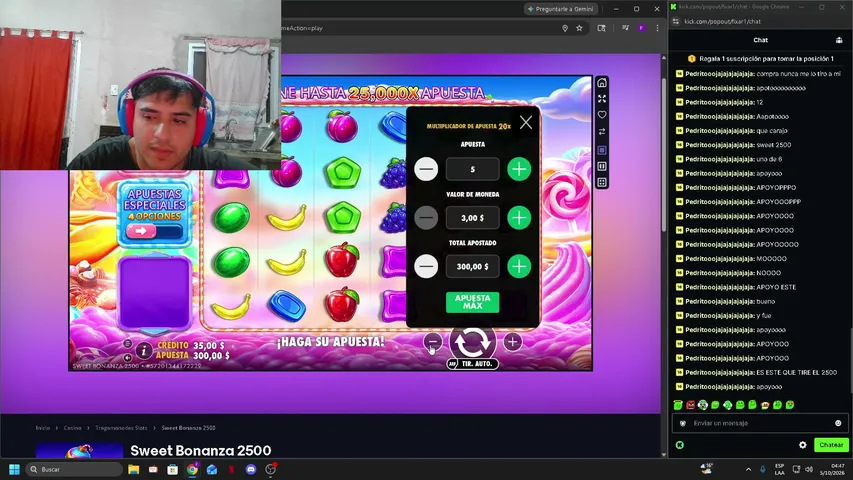Click the 'Enviar un mensaje' chat input
This screenshot has height=480, width=853.
(x=760, y=423)
